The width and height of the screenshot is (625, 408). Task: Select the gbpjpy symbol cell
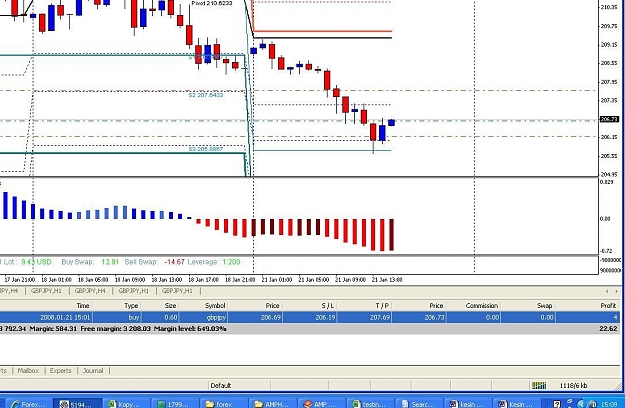pos(215,318)
